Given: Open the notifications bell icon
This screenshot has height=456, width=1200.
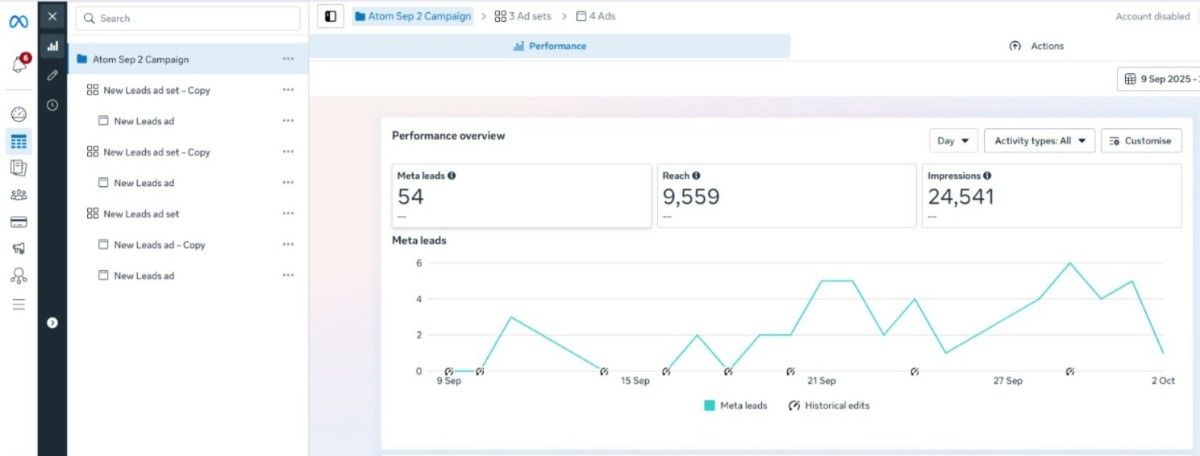Looking at the screenshot, I should pos(18,65).
